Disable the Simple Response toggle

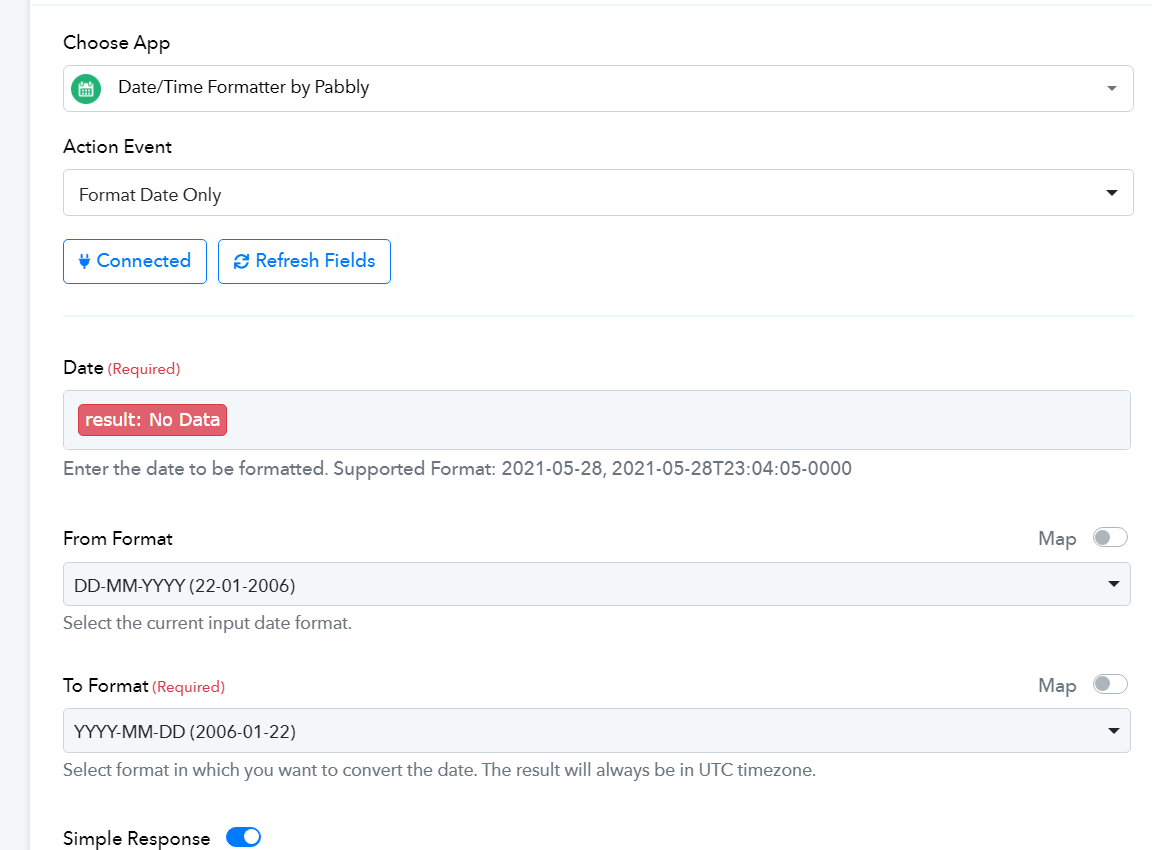pyautogui.click(x=243, y=838)
